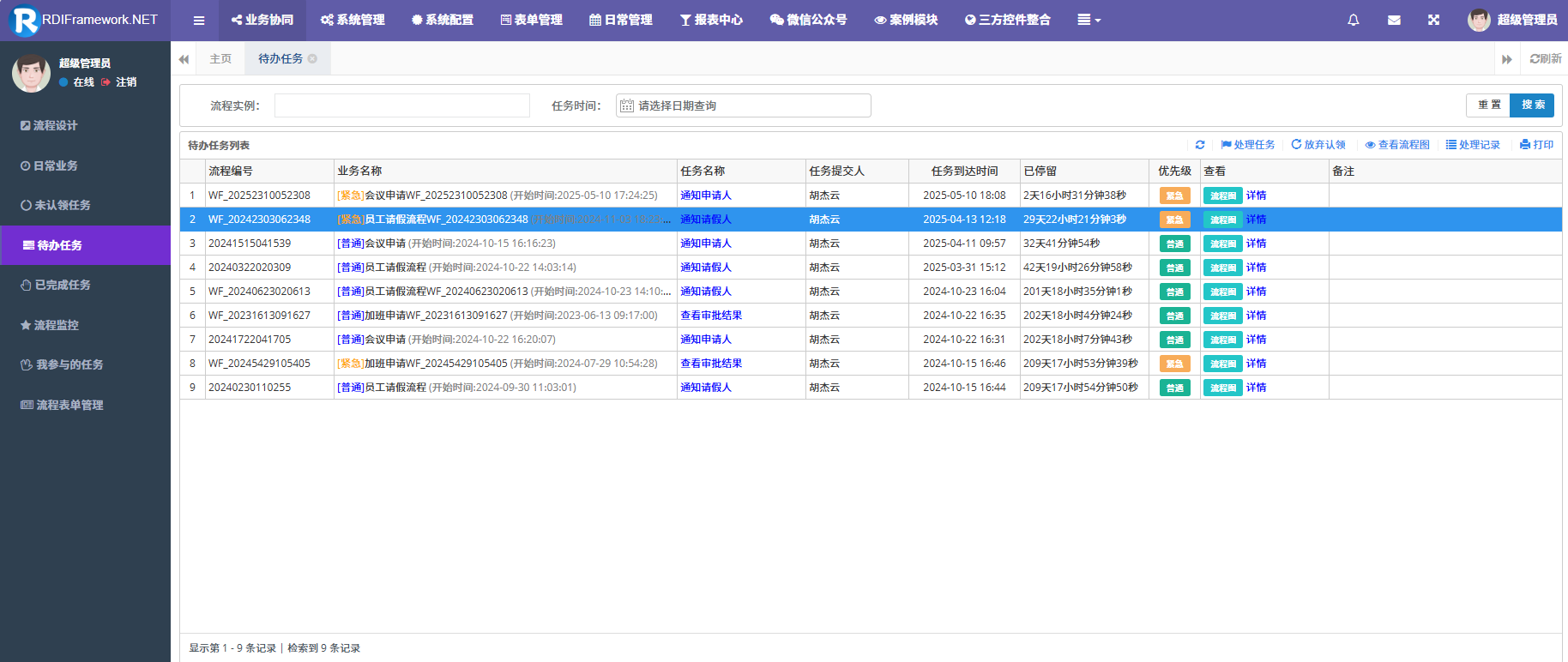Switch to the 主页 tab

(220, 58)
